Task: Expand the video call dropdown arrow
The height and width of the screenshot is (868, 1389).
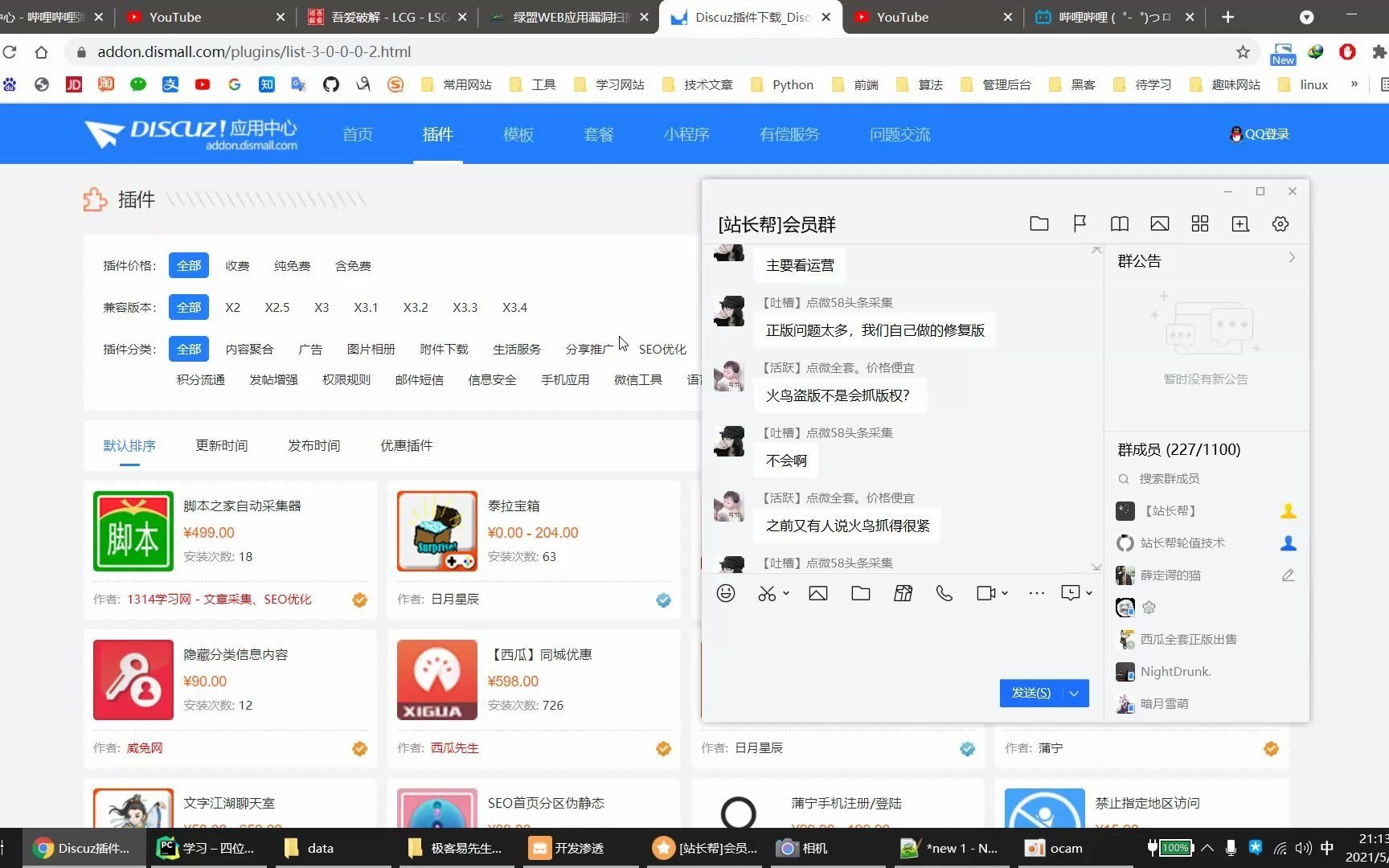Action: 1005,593
